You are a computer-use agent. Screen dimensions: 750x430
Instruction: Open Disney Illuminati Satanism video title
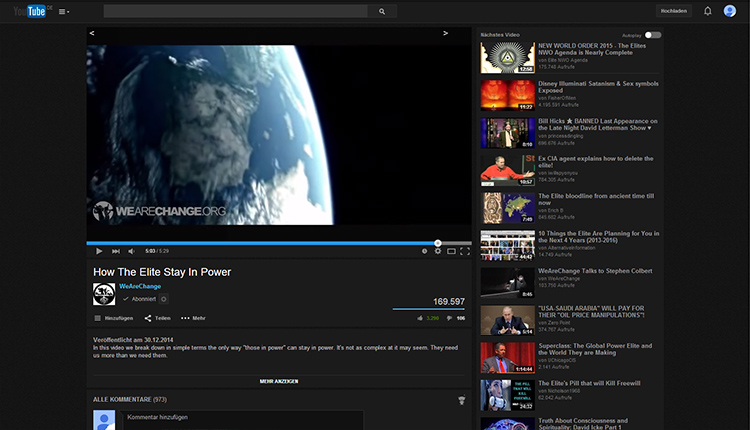click(x=598, y=87)
